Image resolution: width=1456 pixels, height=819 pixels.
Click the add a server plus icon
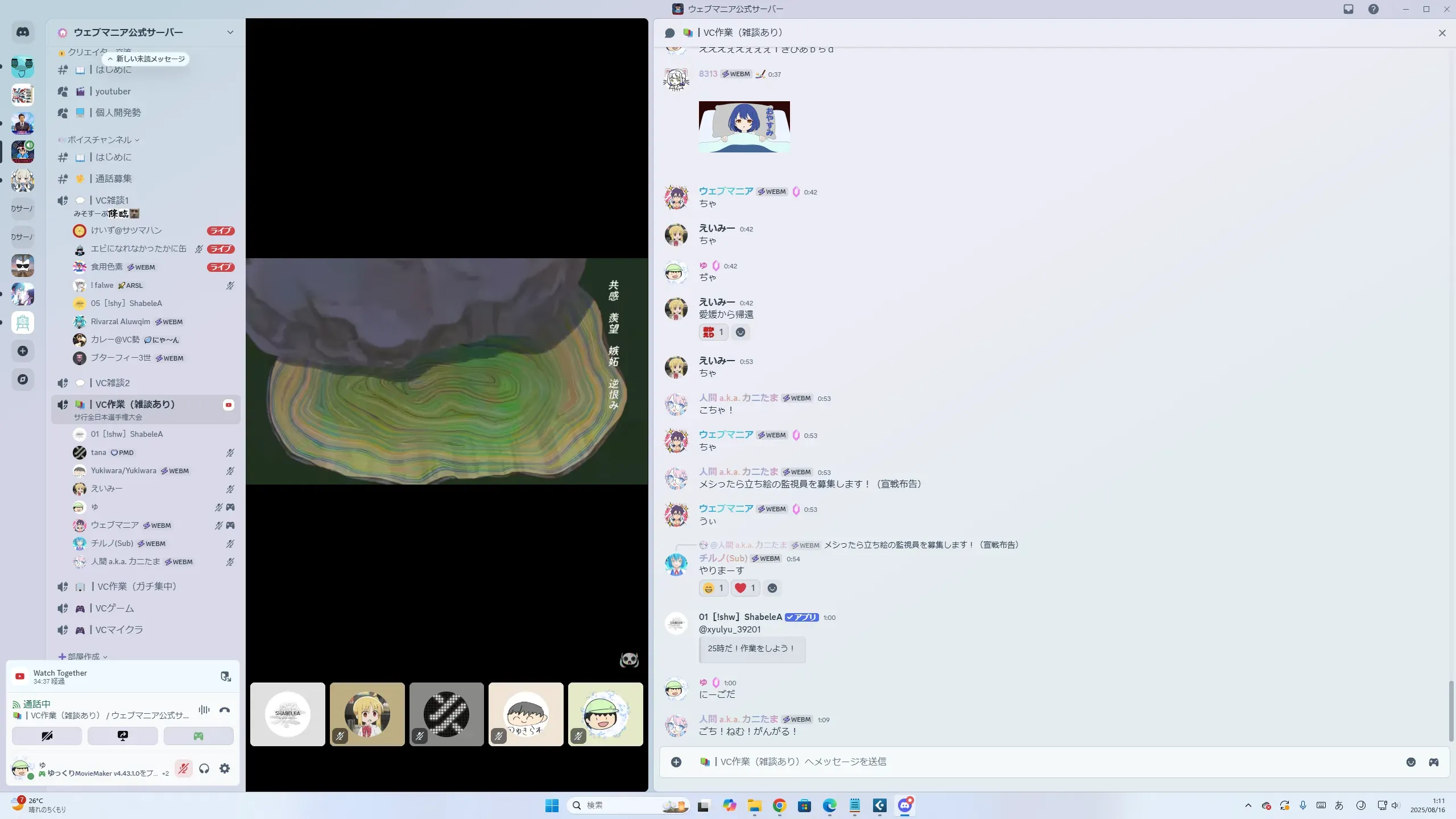tap(23, 351)
